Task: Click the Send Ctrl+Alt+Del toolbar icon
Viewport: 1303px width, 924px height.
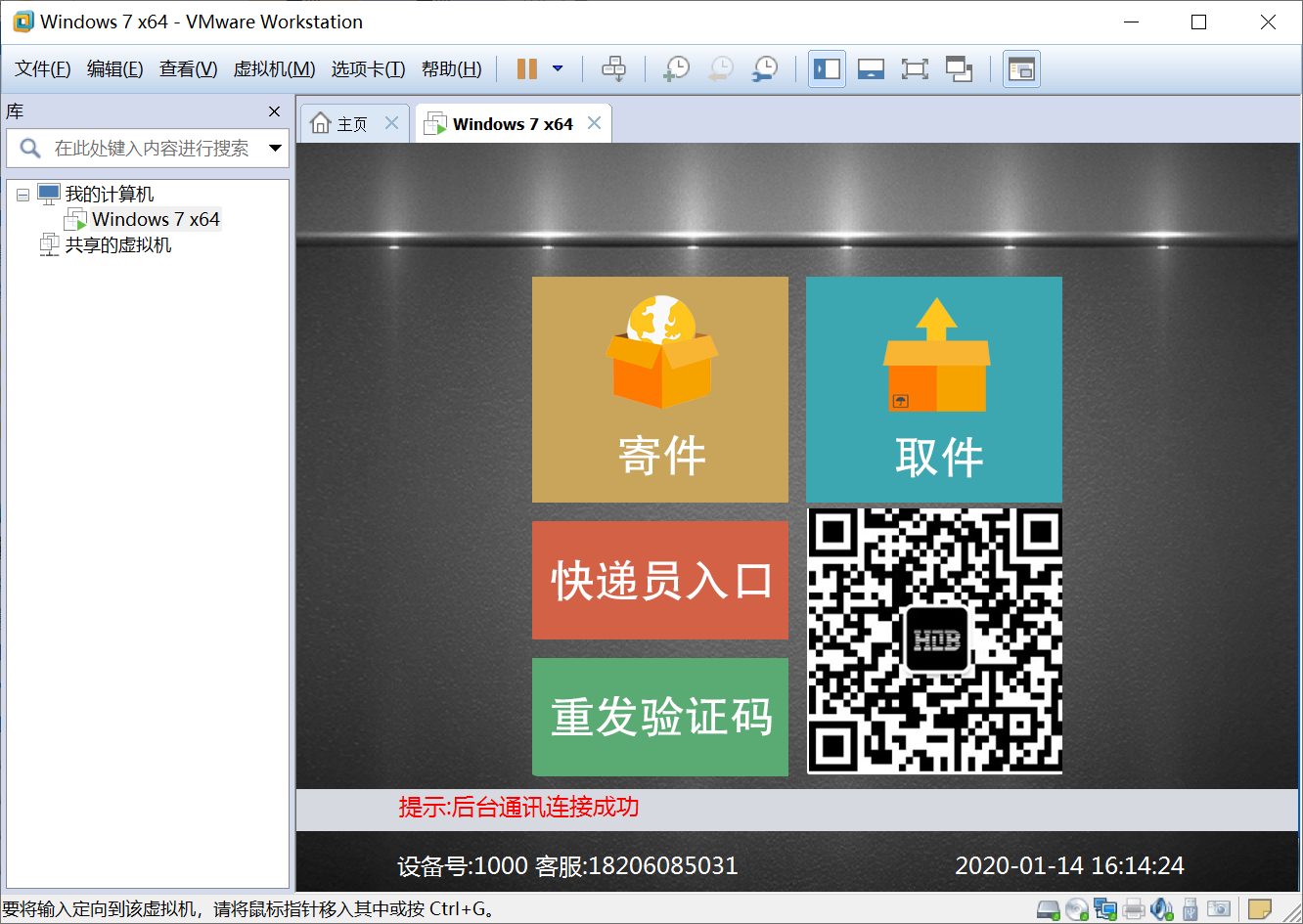Action: 613,68
